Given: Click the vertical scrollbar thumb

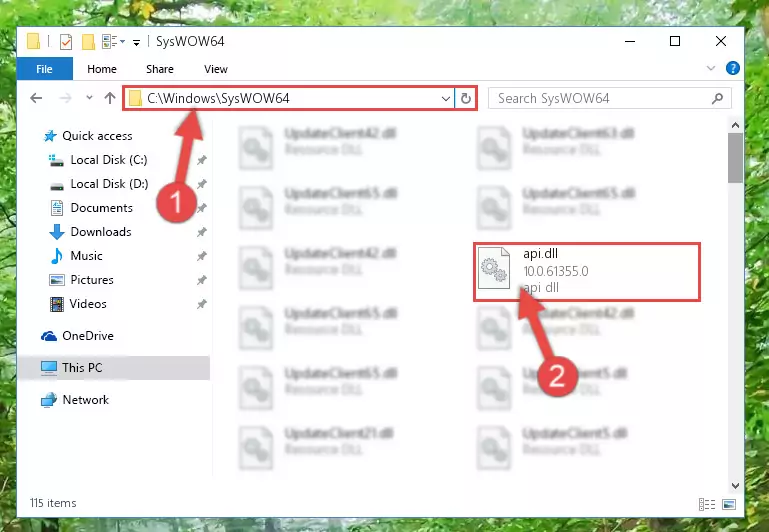Looking at the screenshot, I should point(735,158).
